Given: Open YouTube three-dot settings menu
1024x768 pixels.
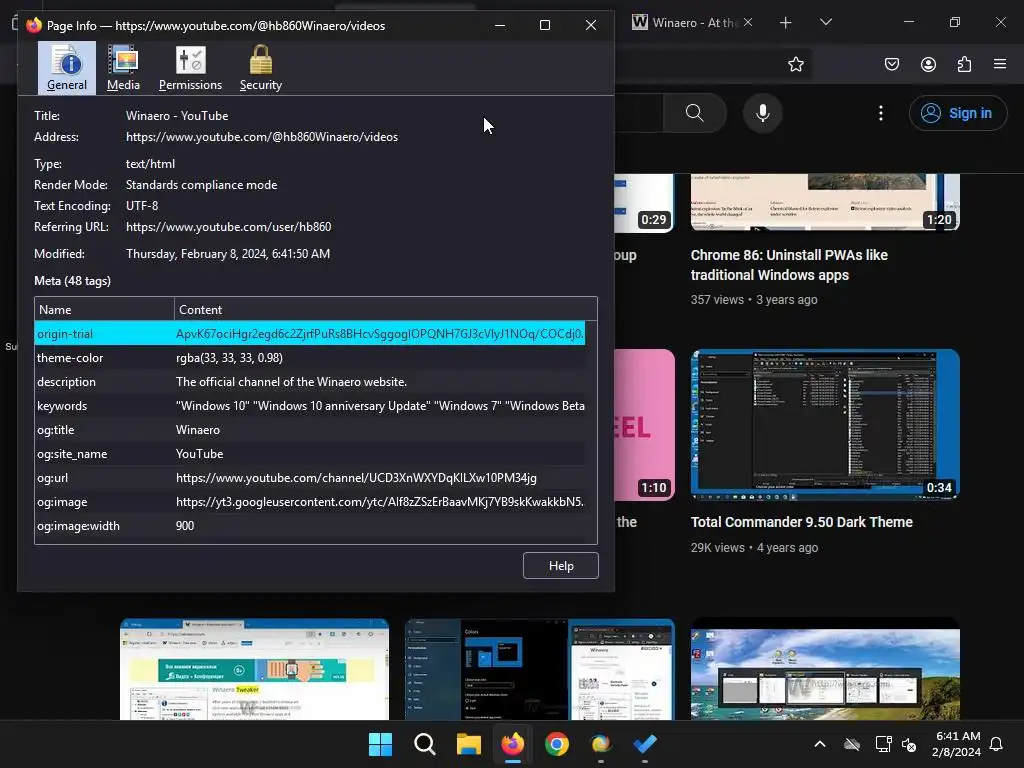Looking at the screenshot, I should pyautogui.click(x=880, y=113).
